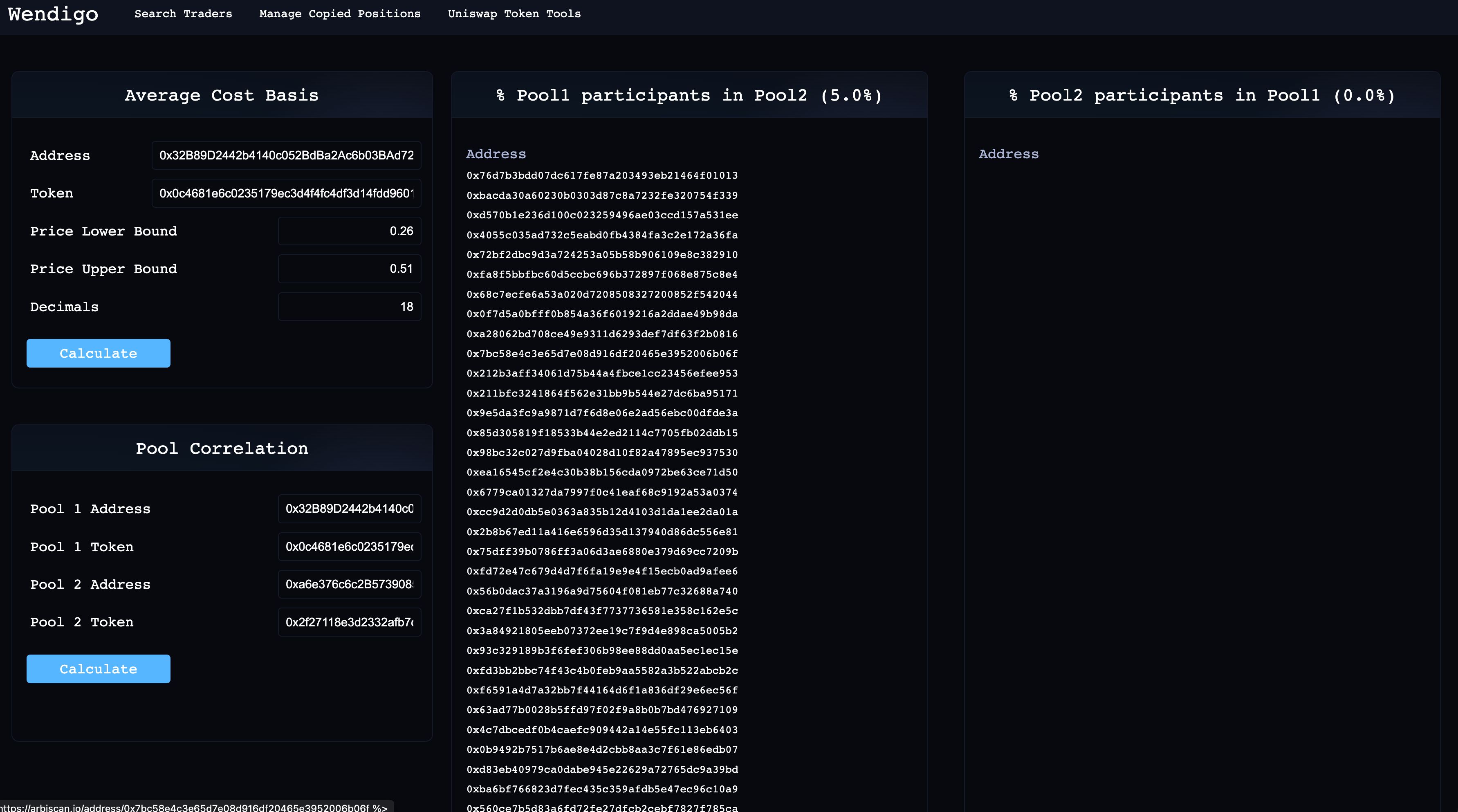The image size is (1458, 812).
Task: Open address 0x85d305819f18533b44e2ed2114c7705fb02ddb15
Action: (x=602, y=433)
